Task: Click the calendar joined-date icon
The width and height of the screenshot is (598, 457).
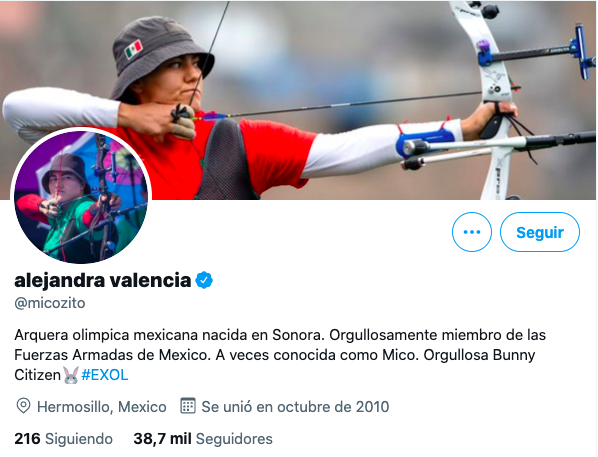Action: (x=188, y=406)
